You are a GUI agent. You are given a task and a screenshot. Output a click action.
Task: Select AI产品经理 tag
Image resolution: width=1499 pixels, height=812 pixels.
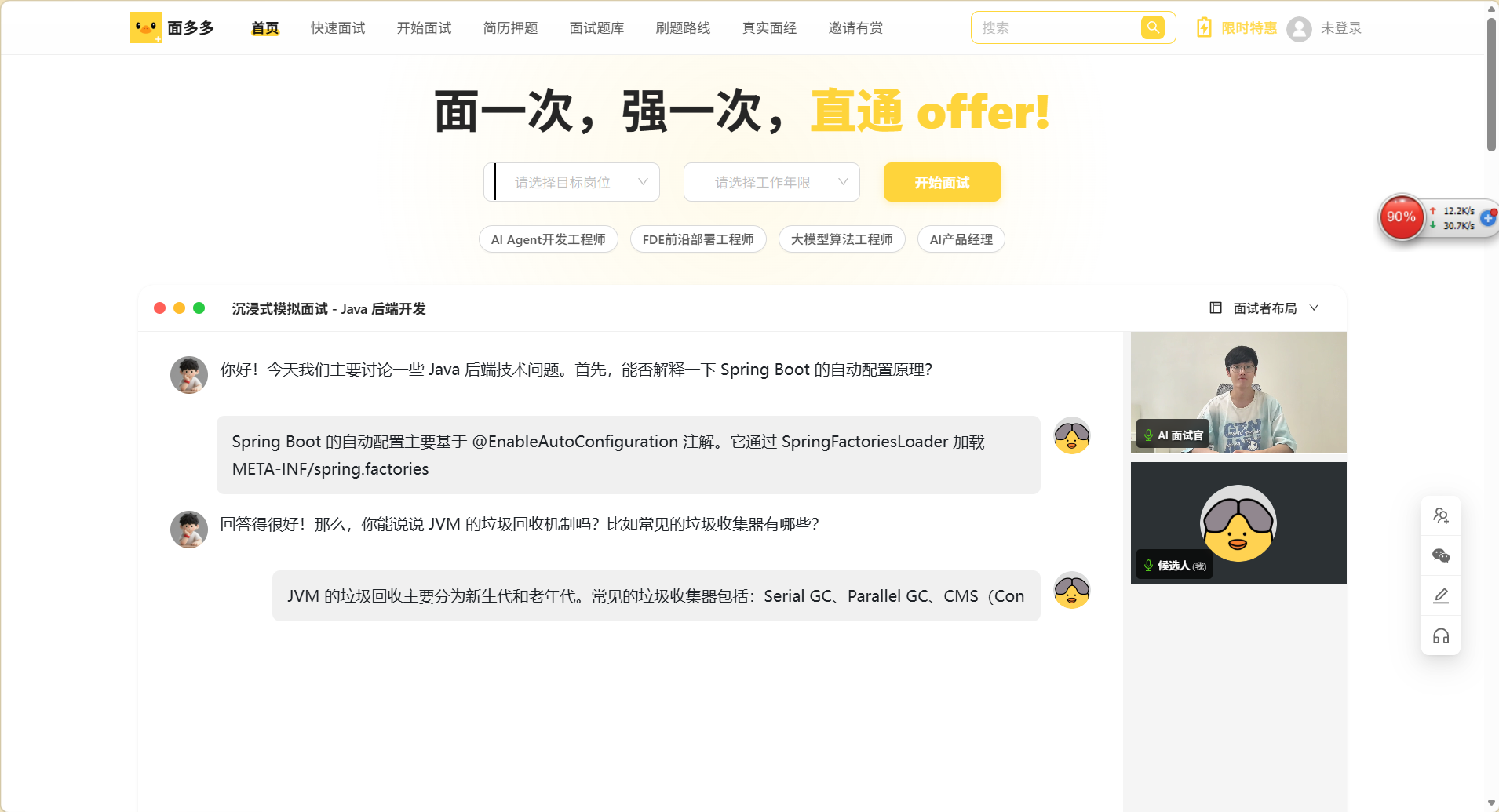click(x=961, y=239)
